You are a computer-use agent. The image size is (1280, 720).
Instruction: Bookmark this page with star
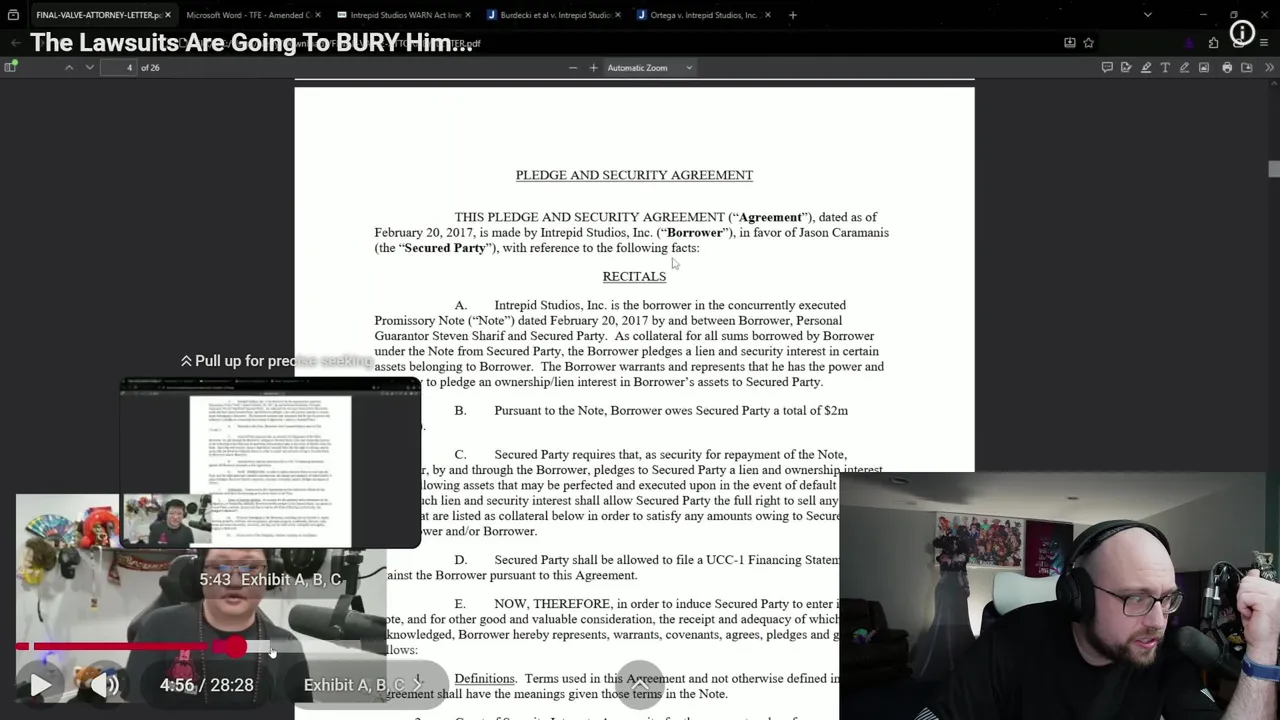[x=1089, y=43]
